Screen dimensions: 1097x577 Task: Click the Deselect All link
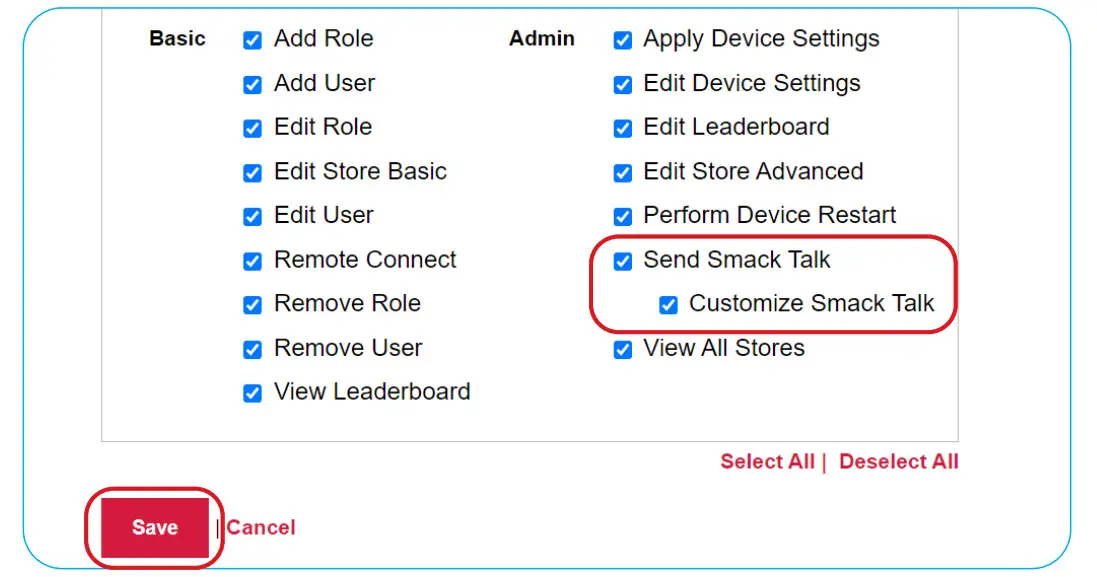(x=898, y=461)
